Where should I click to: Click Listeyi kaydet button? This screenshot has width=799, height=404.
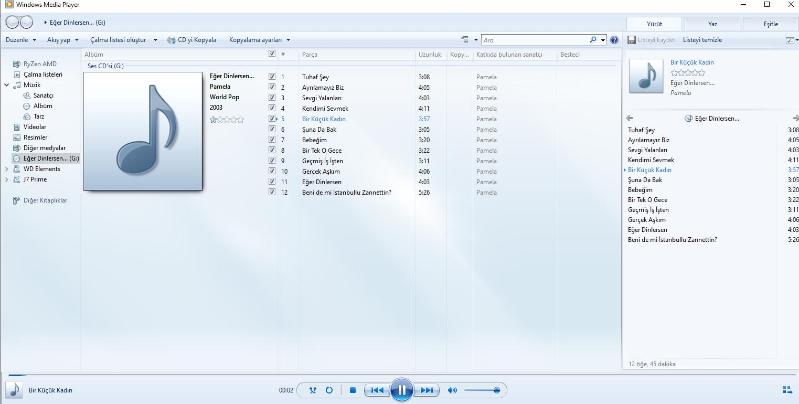click(651, 40)
